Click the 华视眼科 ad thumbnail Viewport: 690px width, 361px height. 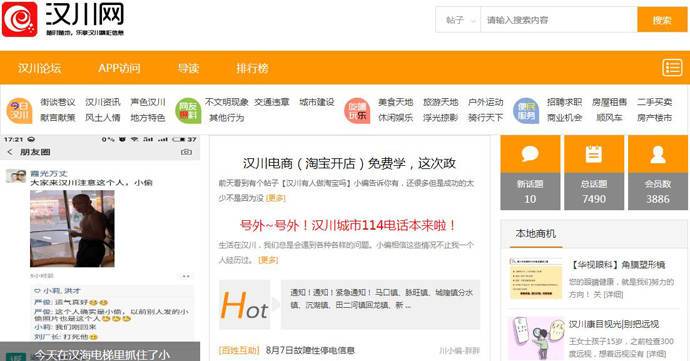coord(536,278)
